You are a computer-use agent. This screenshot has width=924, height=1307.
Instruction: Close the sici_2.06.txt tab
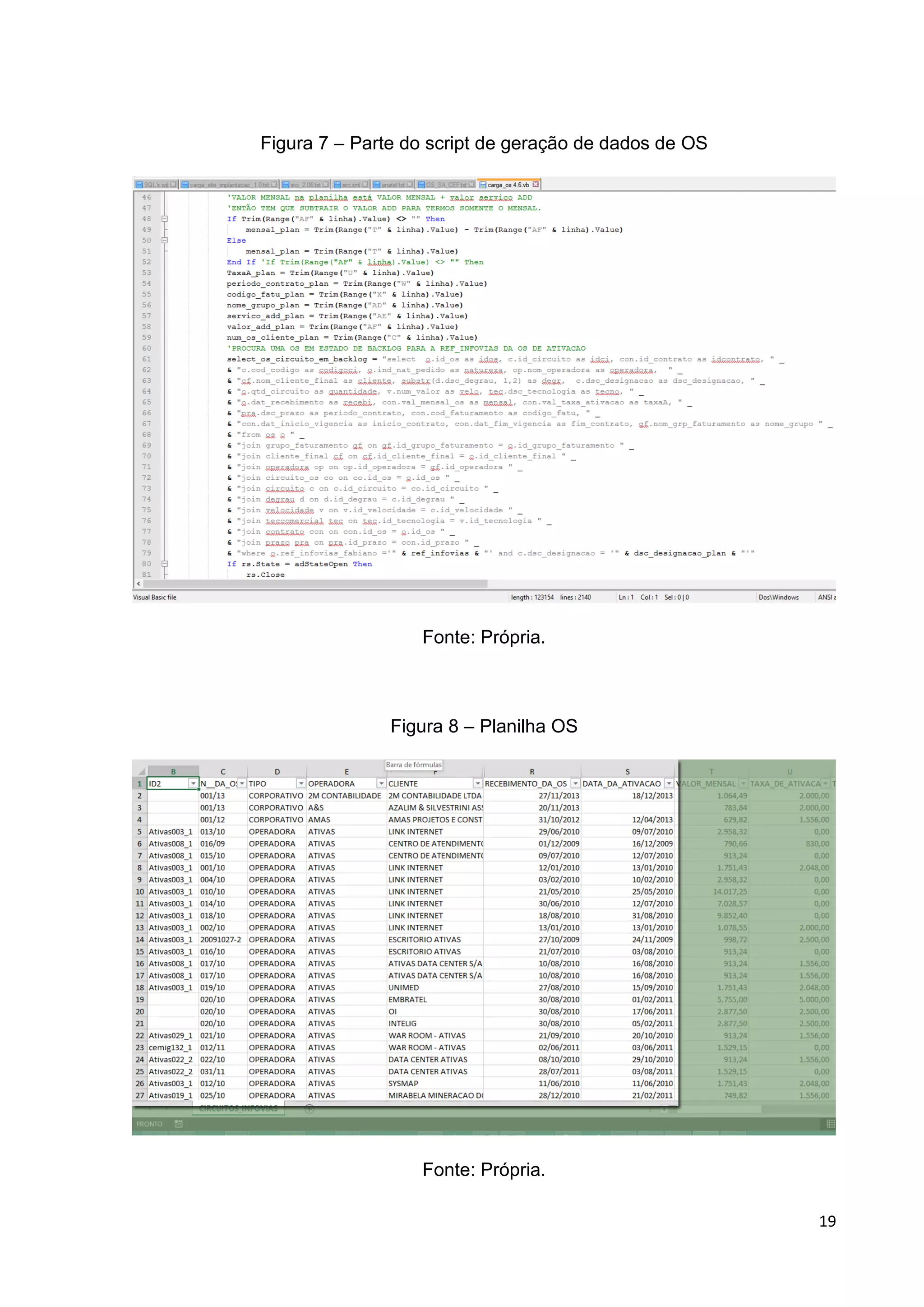(x=326, y=185)
